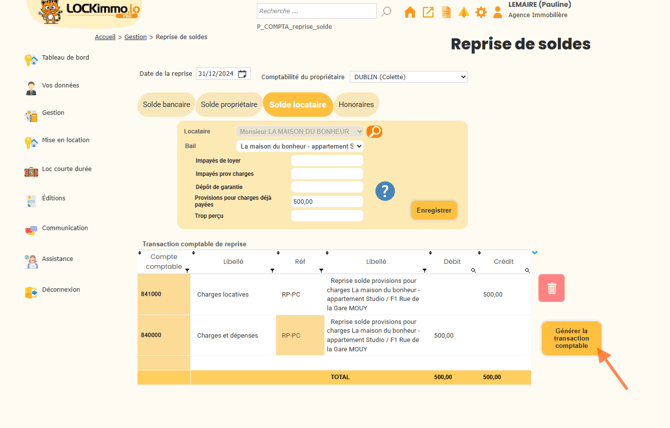Screen dimensions: 670x428
Task: Click the home icon in top toolbar
Action: (x=410, y=12)
